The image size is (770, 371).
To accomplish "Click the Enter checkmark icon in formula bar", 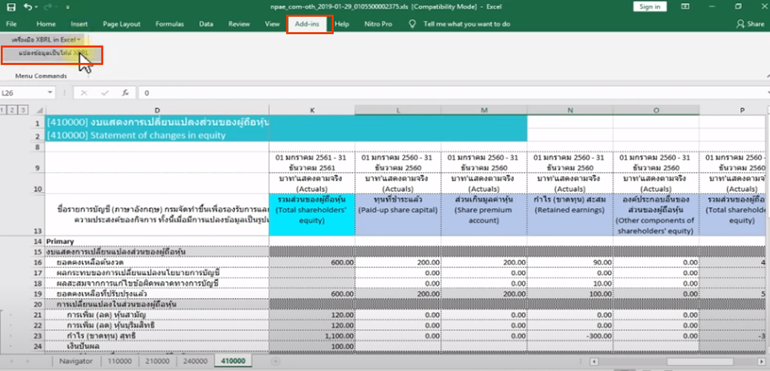I will [x=105, y=92].
